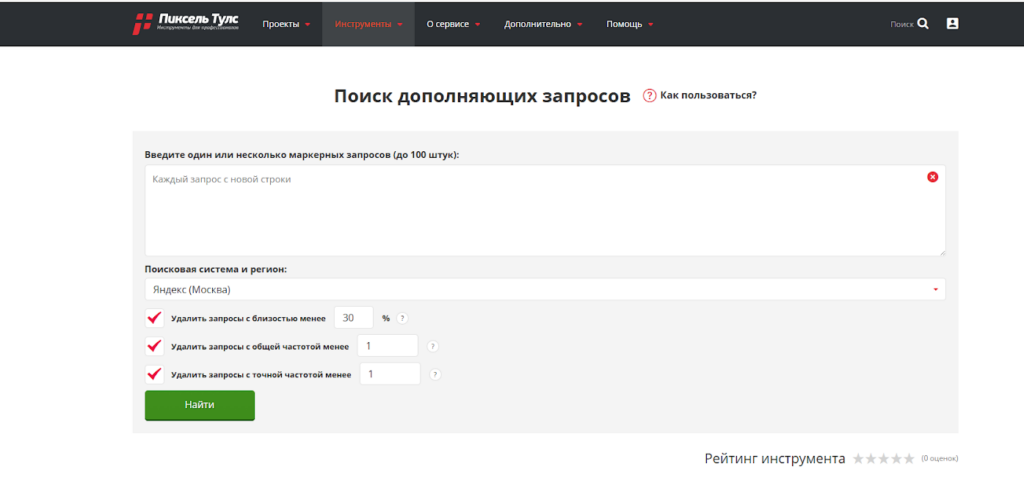Show hint for близостью менее option

402,318
